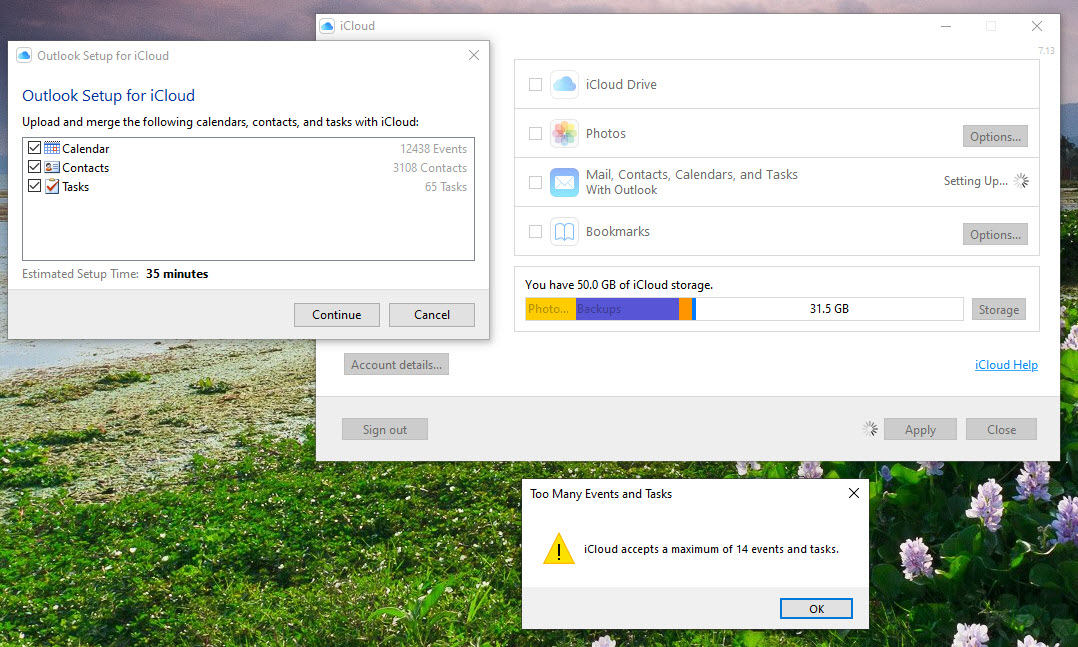Uncheck the Tasks checkbox in Outlook Setup

[x=34, y=186]
